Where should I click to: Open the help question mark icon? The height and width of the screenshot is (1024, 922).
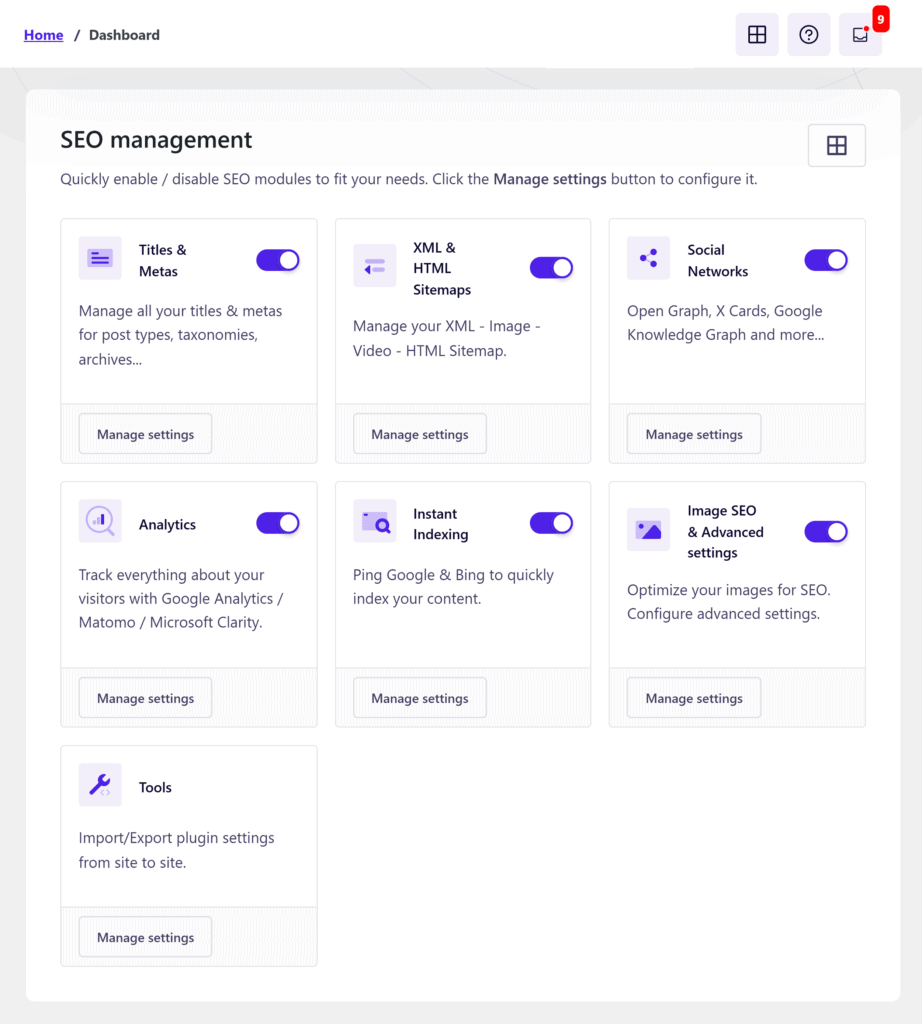pyautogui.click(x=808, y=34)
